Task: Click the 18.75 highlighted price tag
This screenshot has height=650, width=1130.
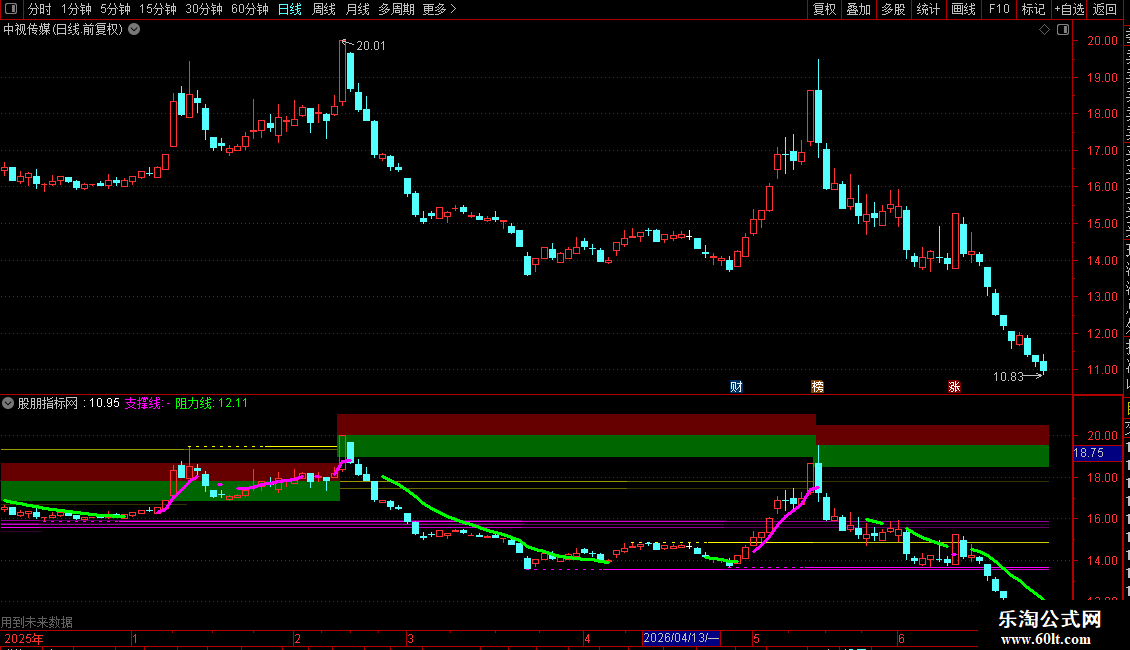Action: point(1097,453)
